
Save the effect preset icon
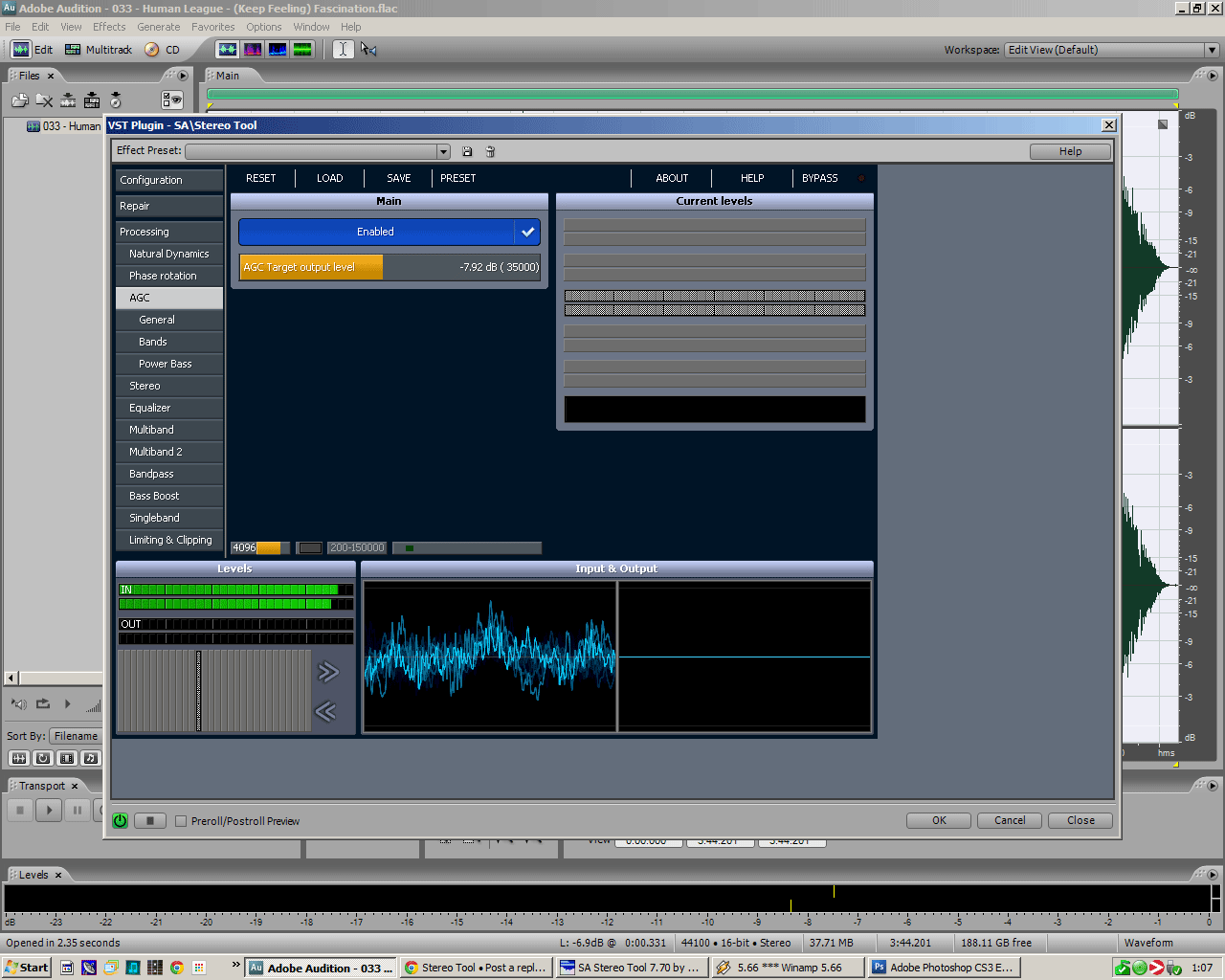pyautogui.click(x=467, y=151)
